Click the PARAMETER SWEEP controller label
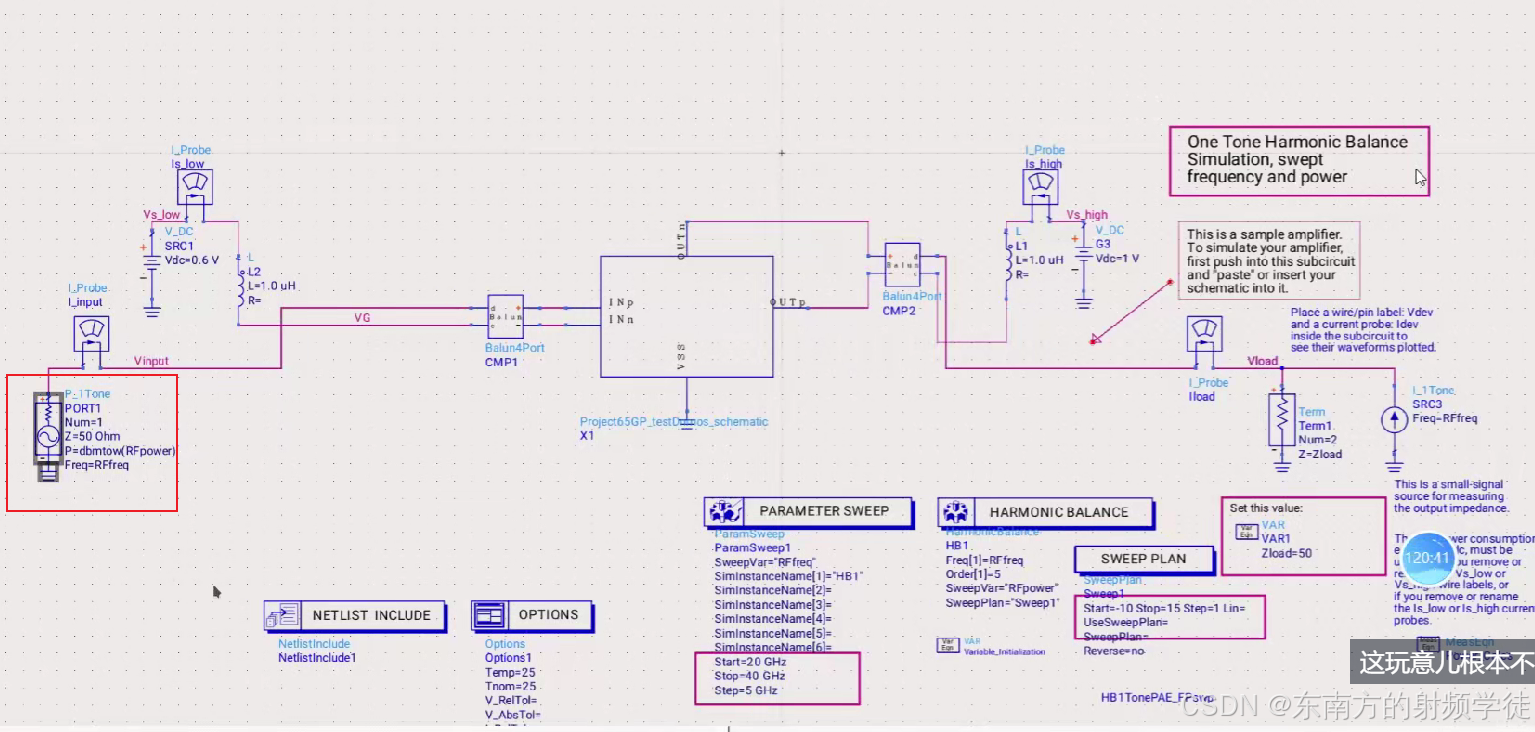1535x732 pixels. pyautogui.click(x=824, y=510)
